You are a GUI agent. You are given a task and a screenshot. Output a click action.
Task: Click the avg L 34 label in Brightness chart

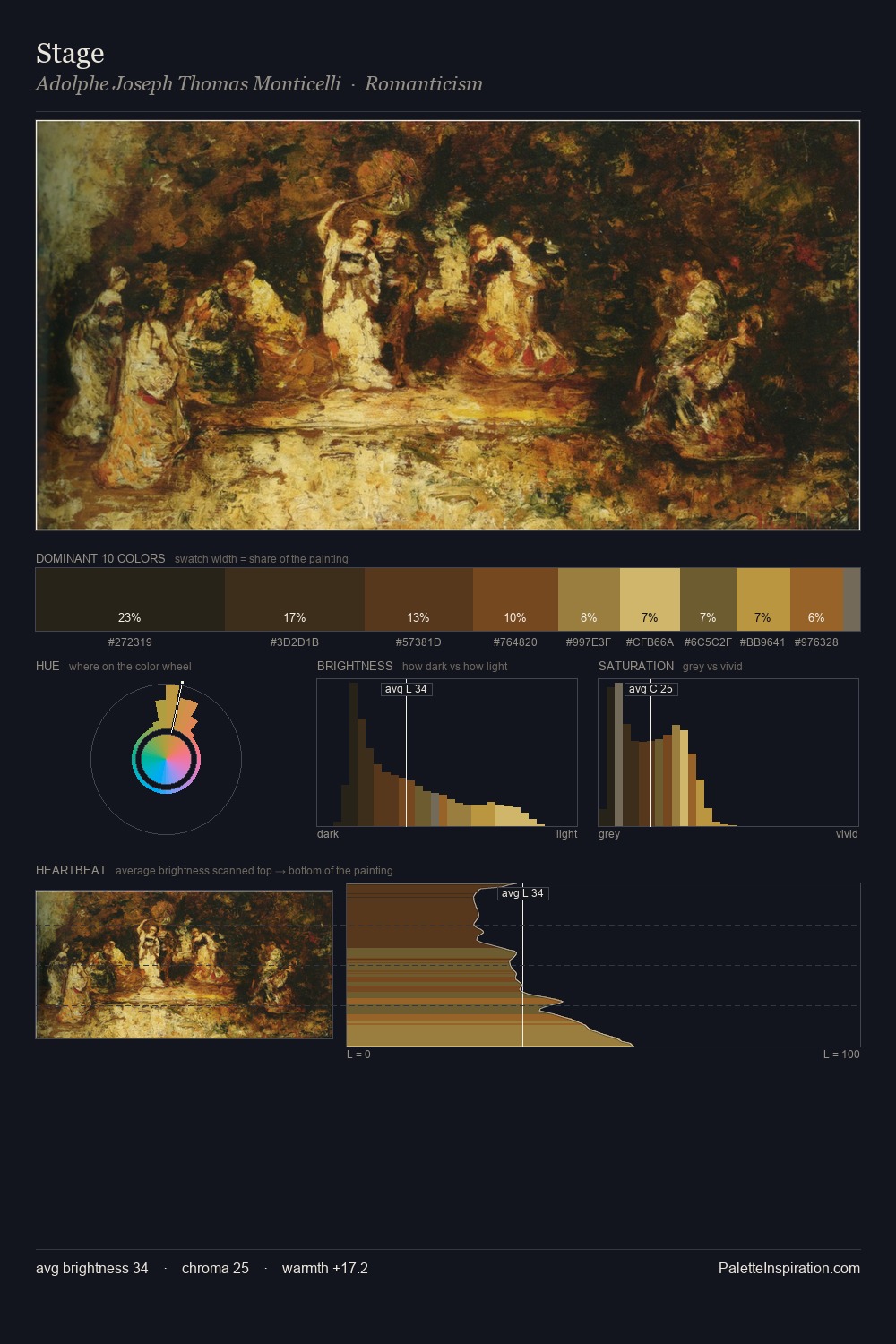point(406,689)
